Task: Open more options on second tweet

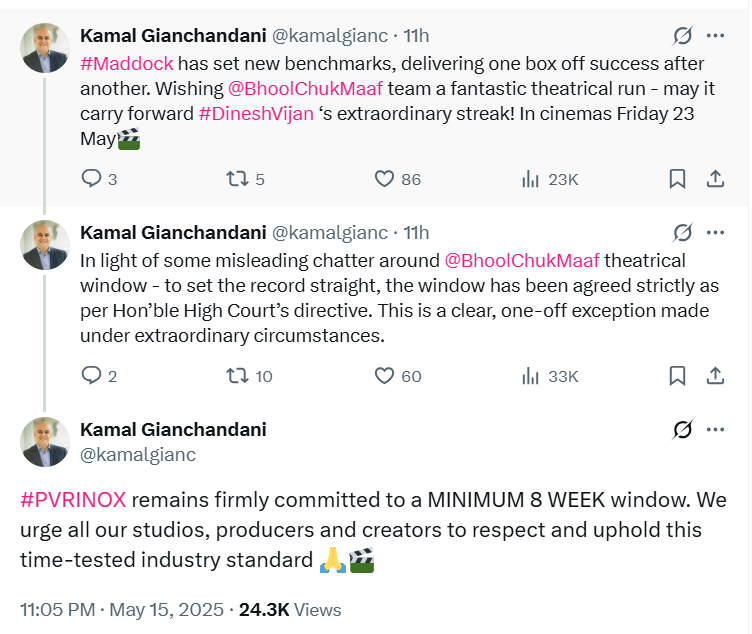Action: 715,233
